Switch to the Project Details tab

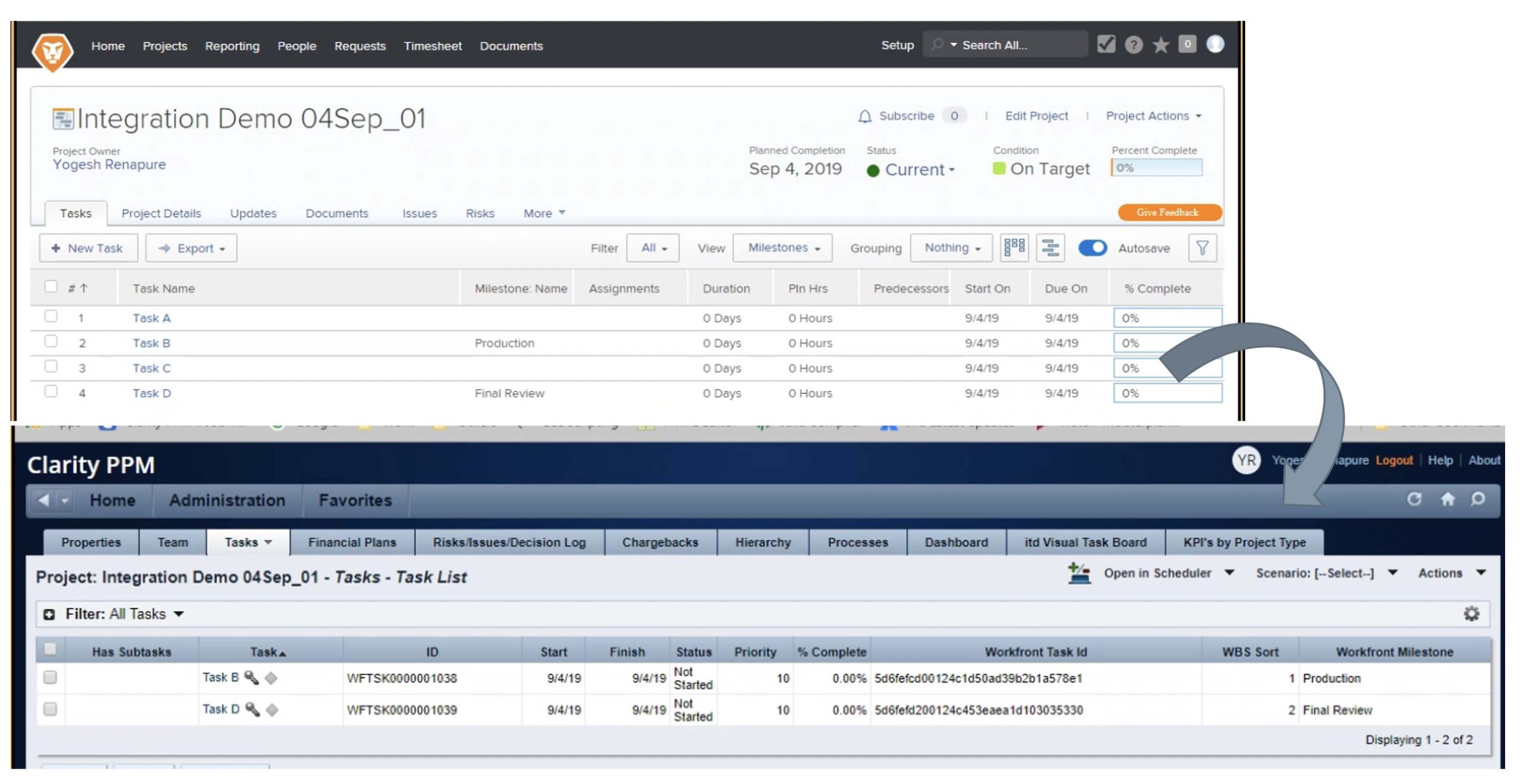coord(161,213)
